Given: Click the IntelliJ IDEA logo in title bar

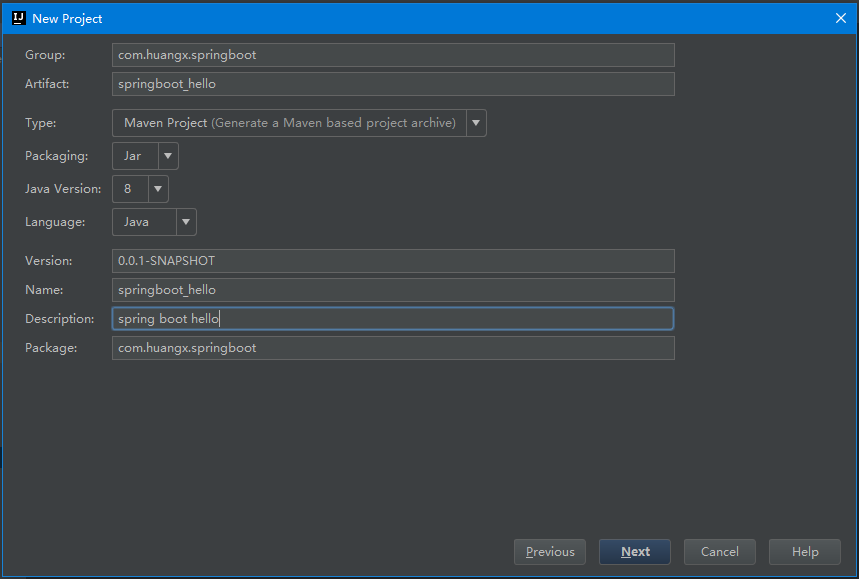Looking at the screenshot, I should click(19, 18).
